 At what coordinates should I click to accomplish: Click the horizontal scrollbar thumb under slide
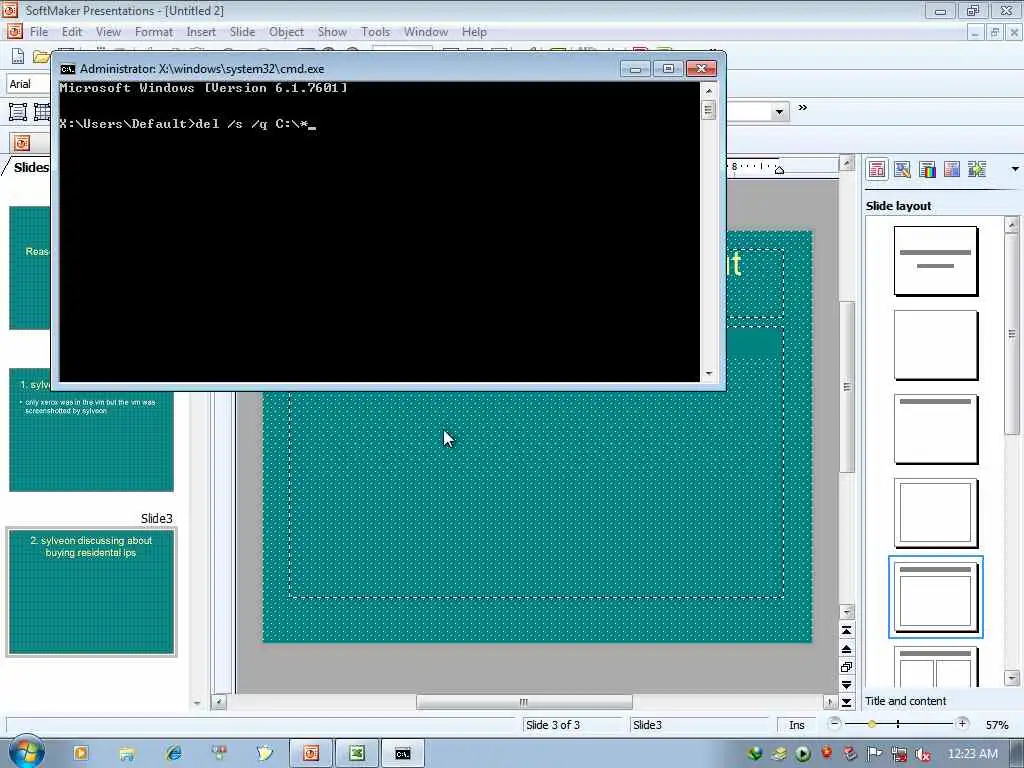524,702
